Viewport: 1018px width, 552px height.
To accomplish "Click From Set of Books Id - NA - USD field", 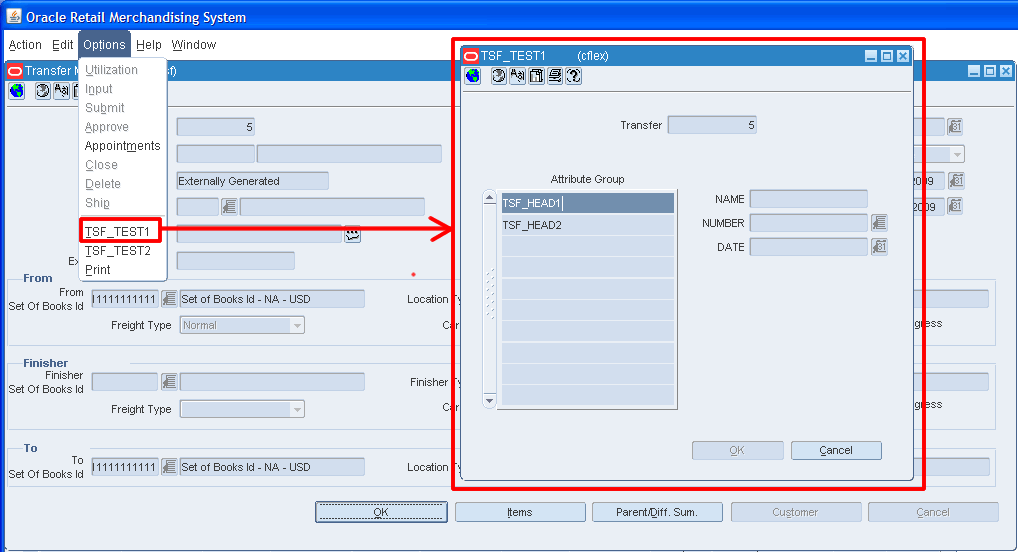I will click(272, 299).
